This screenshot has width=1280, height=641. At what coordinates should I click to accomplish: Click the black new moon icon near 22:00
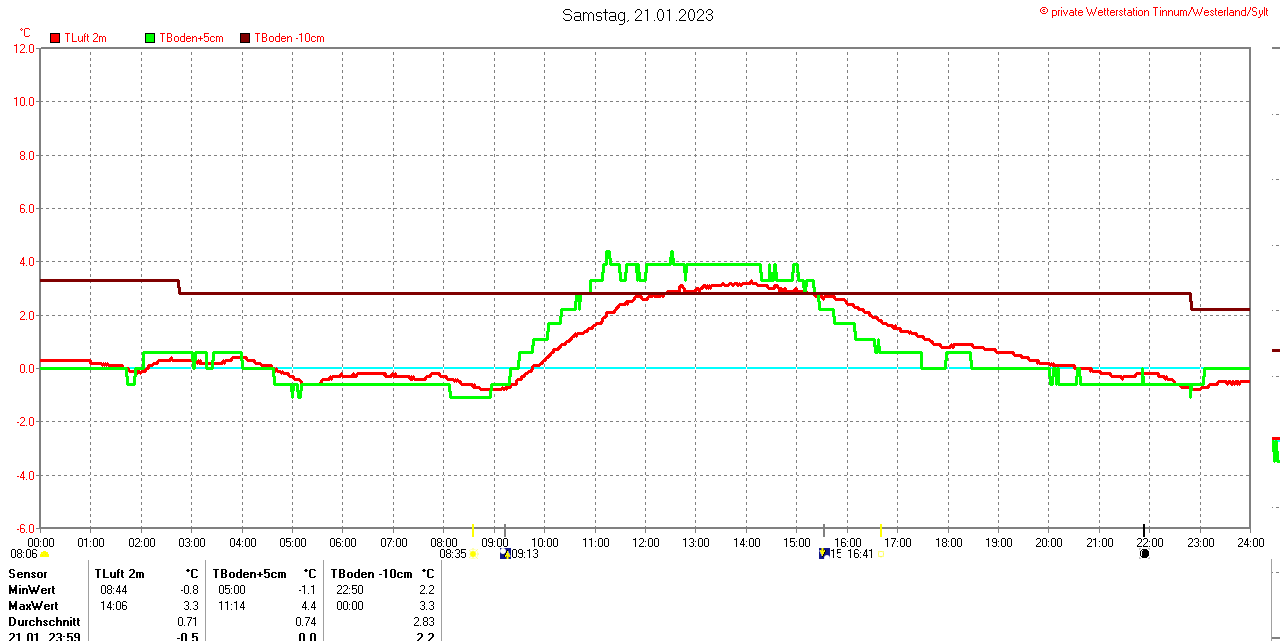[1144, 553]
